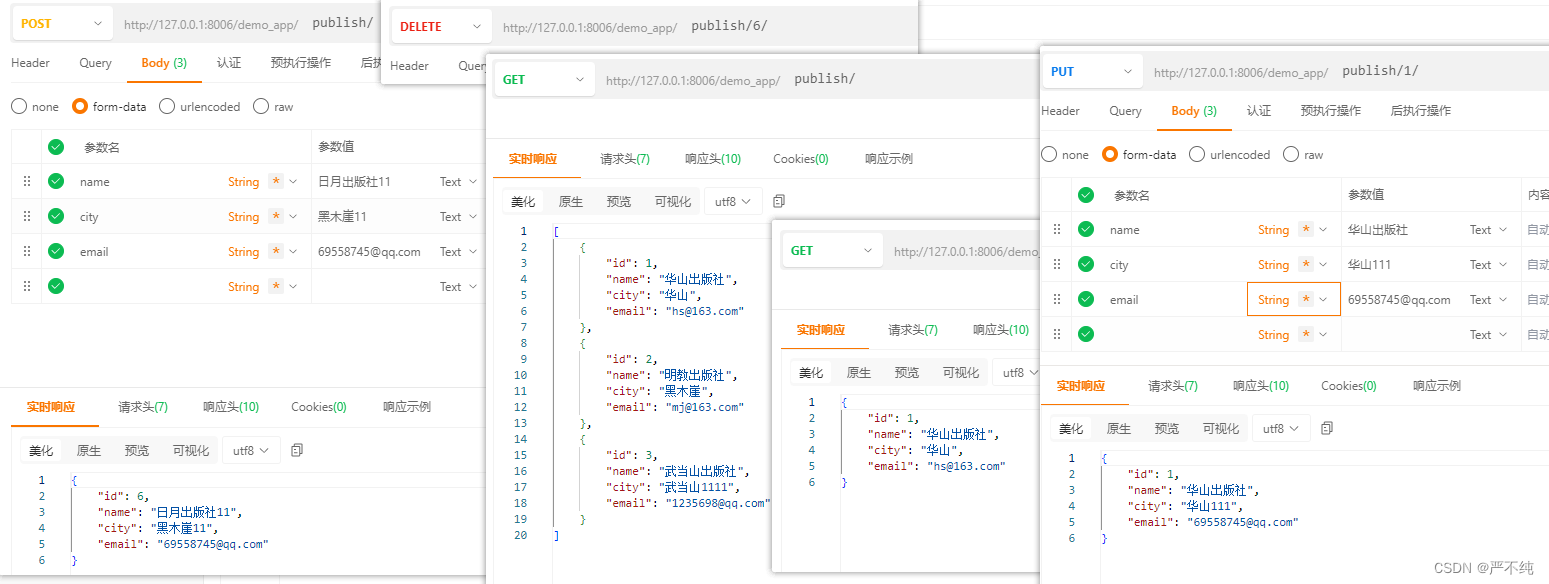Screen dimensions: 1549x584
Task: Open the 认证 tab in POST window
Action: coord(229,63)
